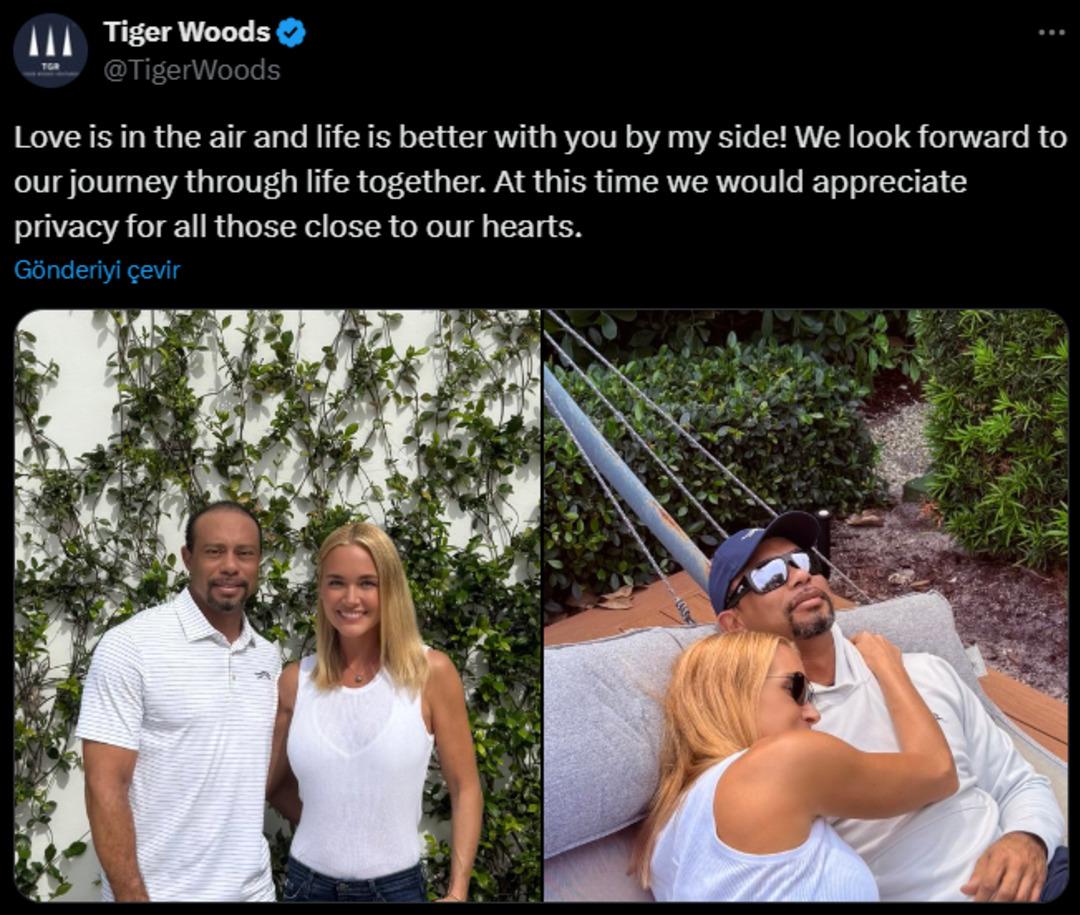This screenshot has height=915, width=1080.
Task: Click the 'privacy for all those close' line
Action: tap(298, 227)
